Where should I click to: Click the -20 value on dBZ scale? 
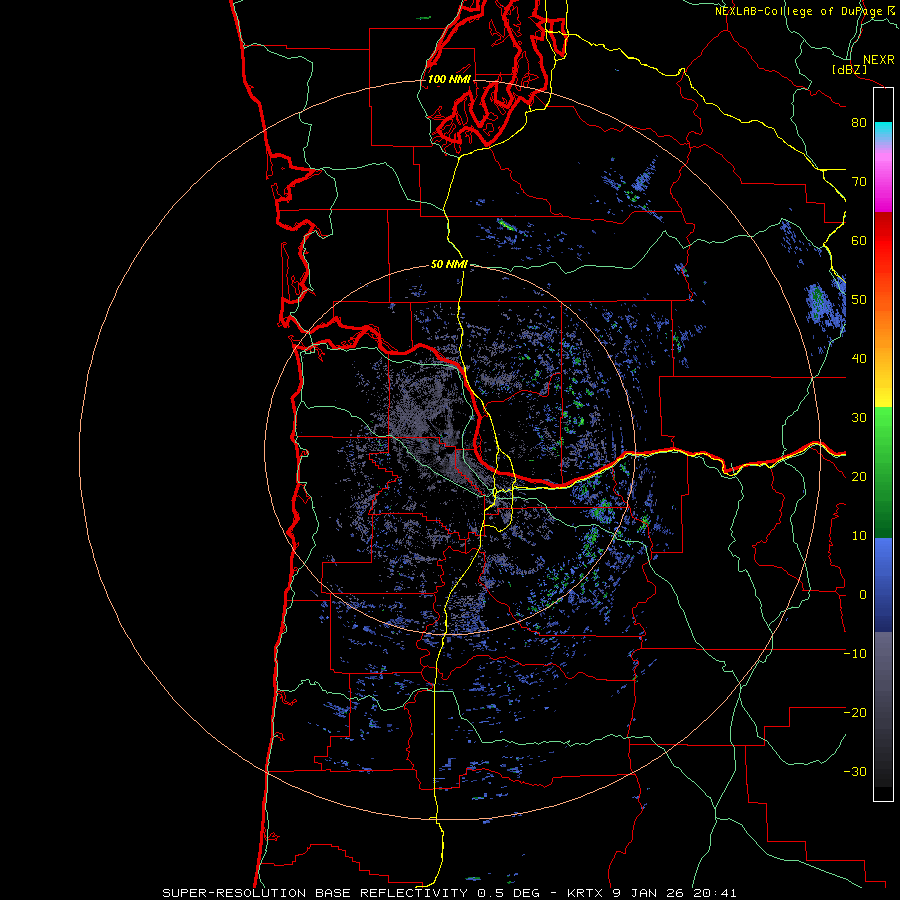(855, 713)
